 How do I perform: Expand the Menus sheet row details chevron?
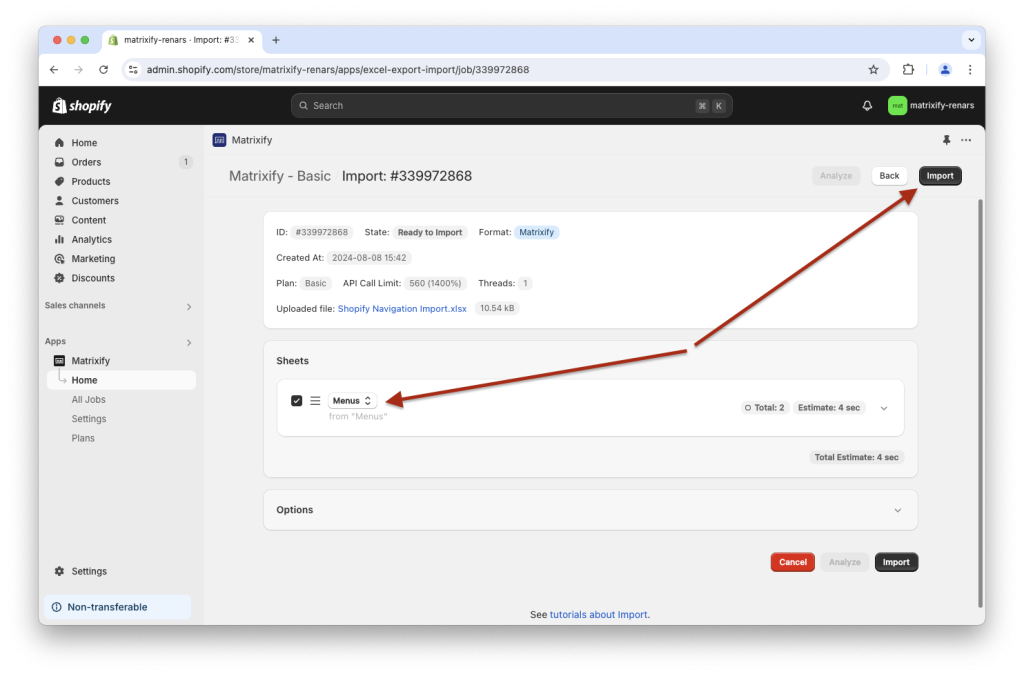pos(883,407)
